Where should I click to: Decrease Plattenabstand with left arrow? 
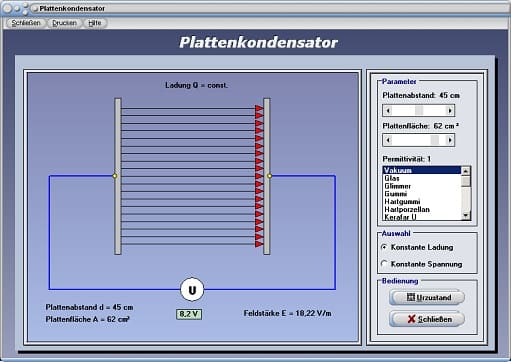388,111
